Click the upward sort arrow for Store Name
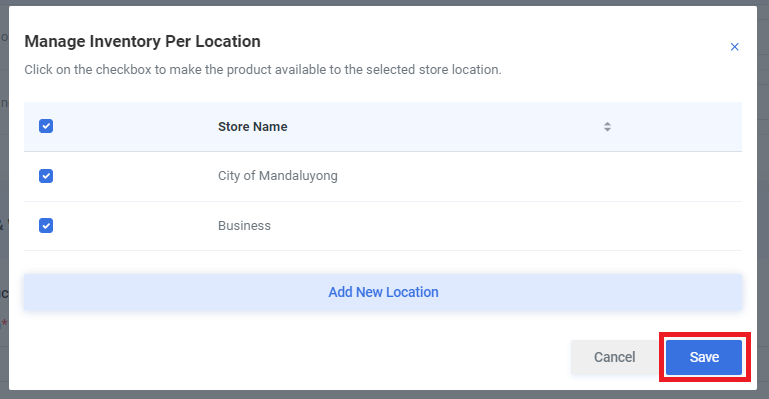The image size is (769, 399). pos(607,124)
